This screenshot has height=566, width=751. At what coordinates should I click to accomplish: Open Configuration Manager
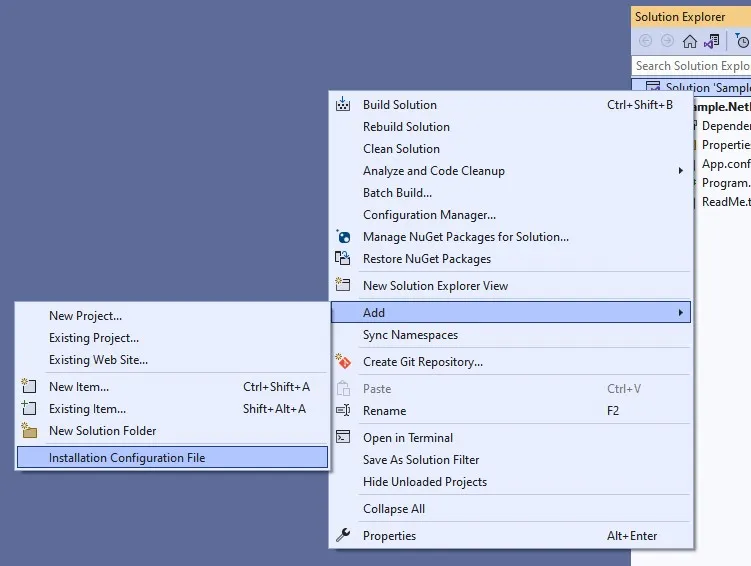[512, 215]
